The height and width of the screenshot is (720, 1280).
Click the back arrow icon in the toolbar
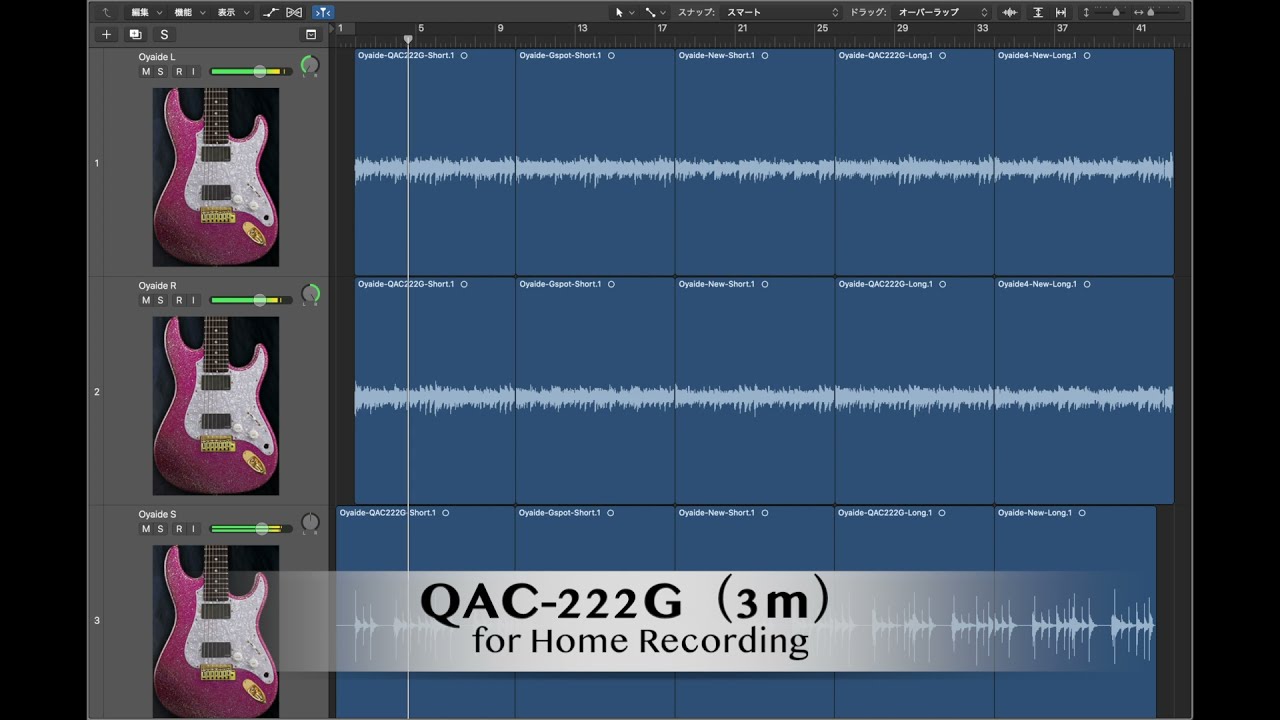[107, 12]
